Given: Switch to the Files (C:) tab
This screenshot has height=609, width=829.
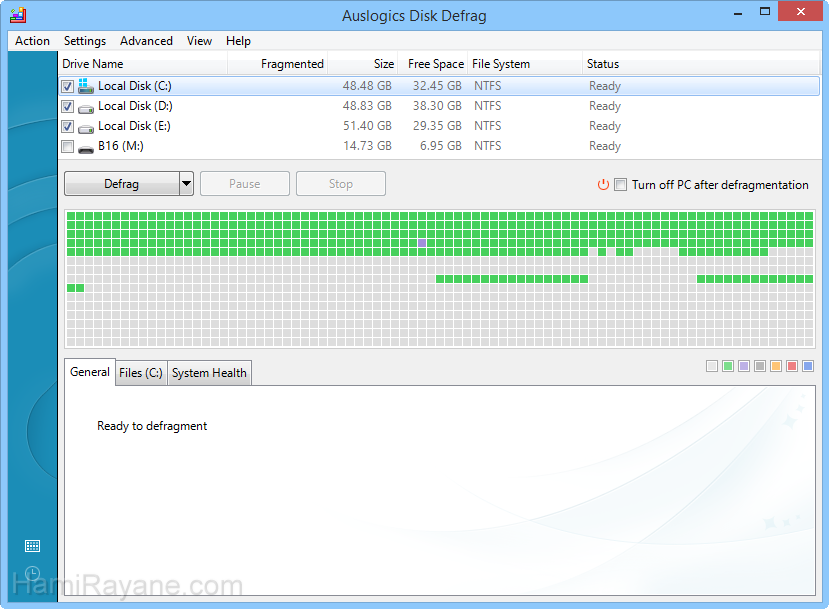Looking at the screenshot, I should 141,373.
